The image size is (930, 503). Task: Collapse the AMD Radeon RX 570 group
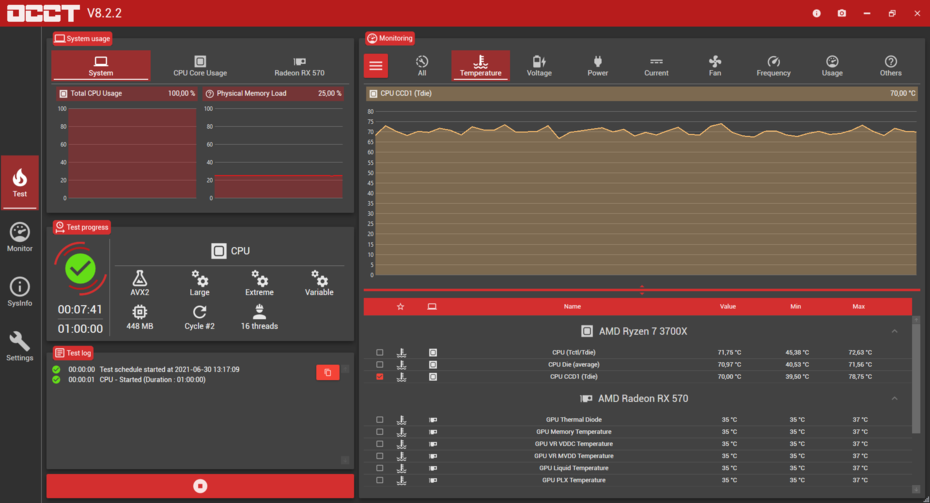[x=894, y=399]
